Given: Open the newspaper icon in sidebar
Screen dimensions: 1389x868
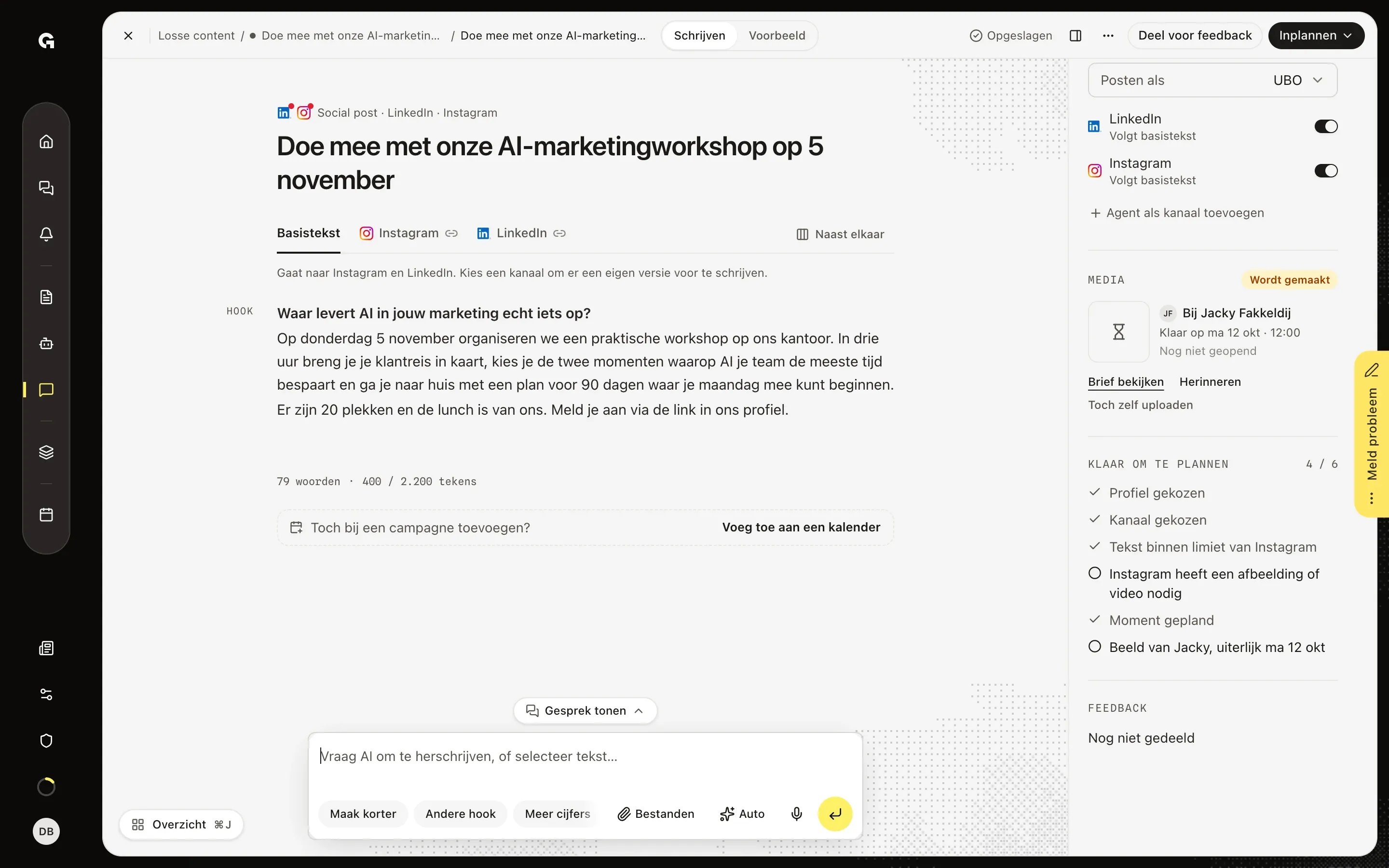Looking at the screenshot, I should click(x=46, y=648).
